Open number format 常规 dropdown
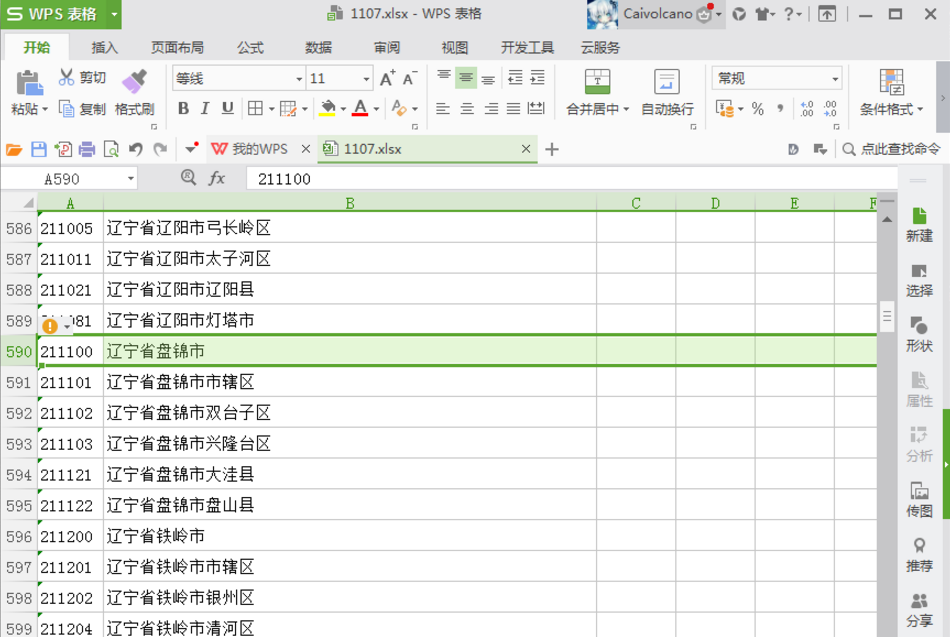This screenshot has height=637, width=950. pyautogui.click(x=835, y=79)
